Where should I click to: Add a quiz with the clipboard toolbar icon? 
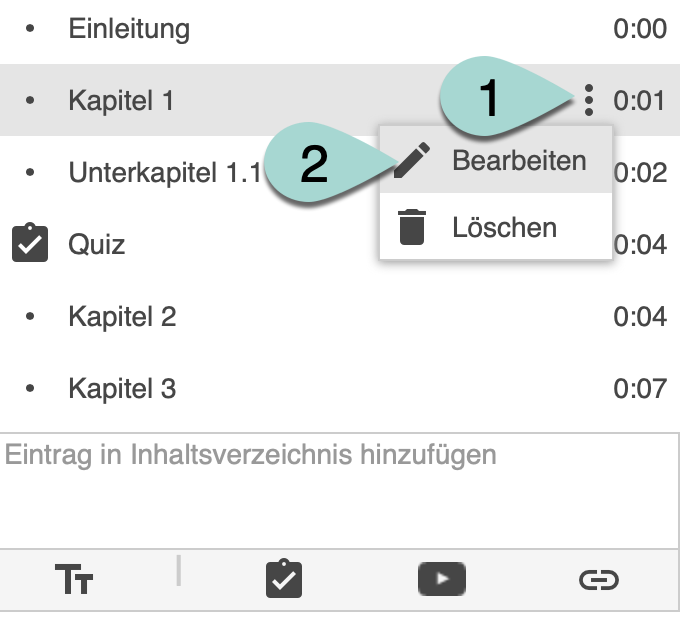[284, 579]
